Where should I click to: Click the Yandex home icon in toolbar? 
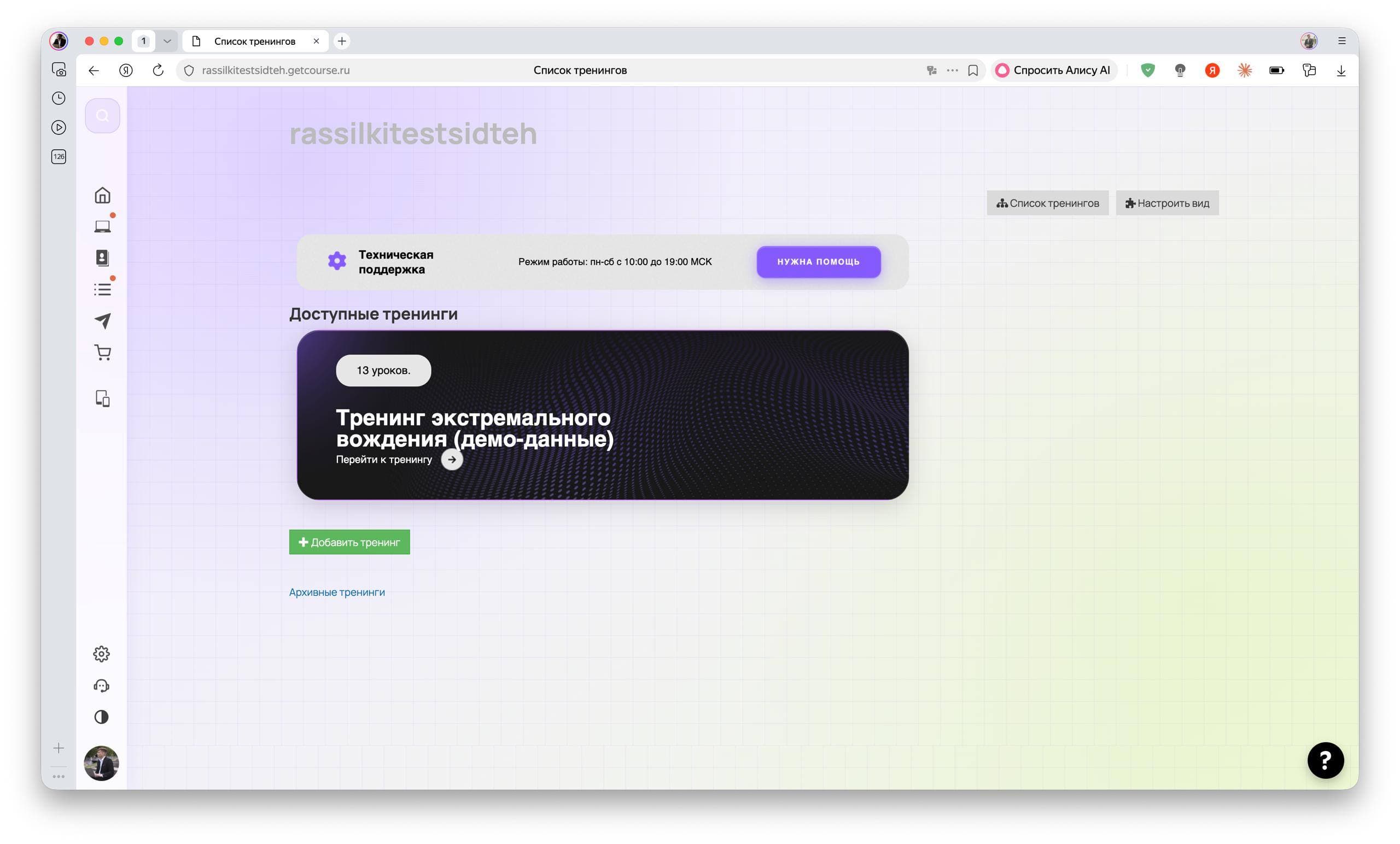tap(126, 71)
